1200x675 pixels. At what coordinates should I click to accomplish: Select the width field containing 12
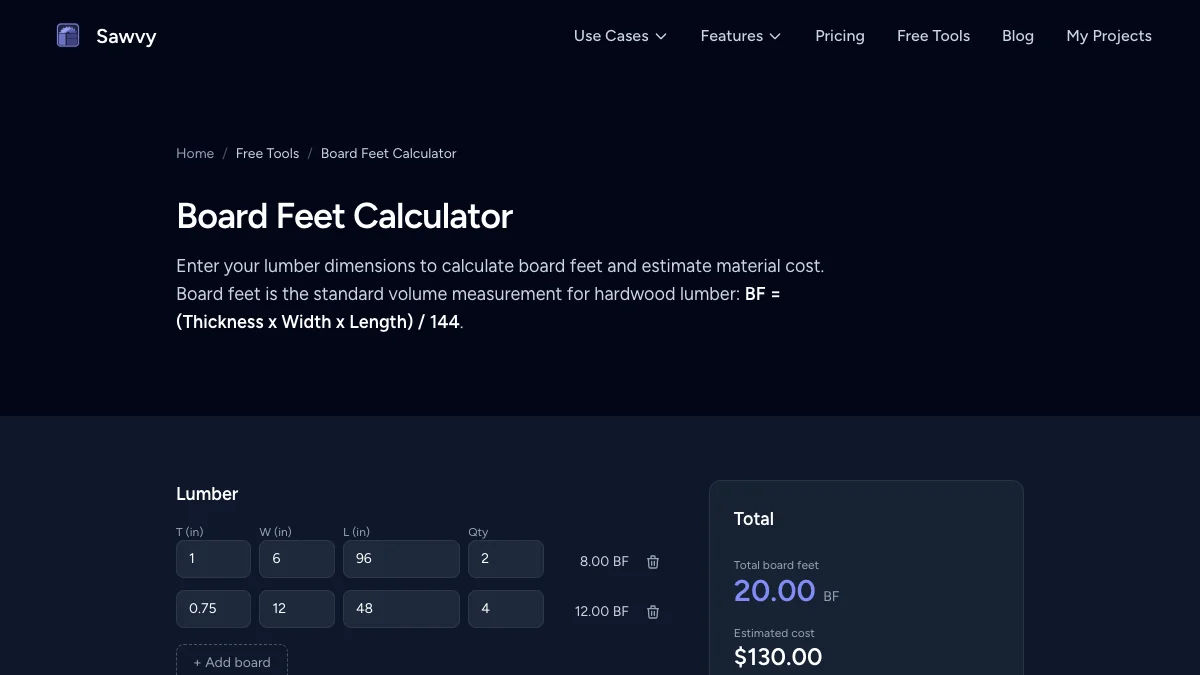click(x=296, y=608)
